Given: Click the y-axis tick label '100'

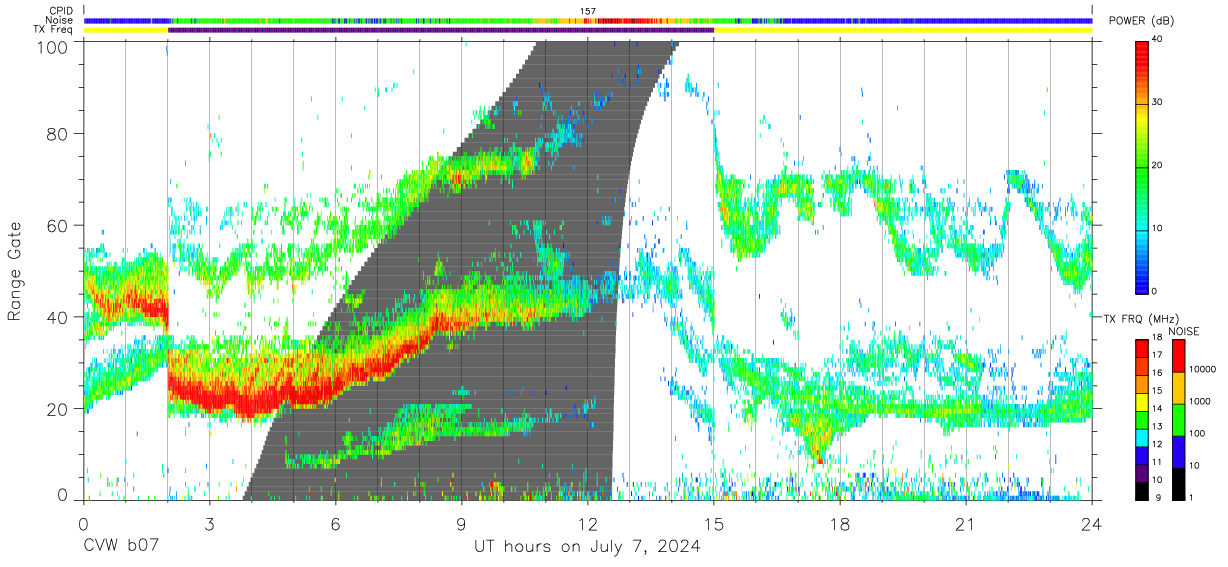Looking at the screenshot, I should point(54,46).
